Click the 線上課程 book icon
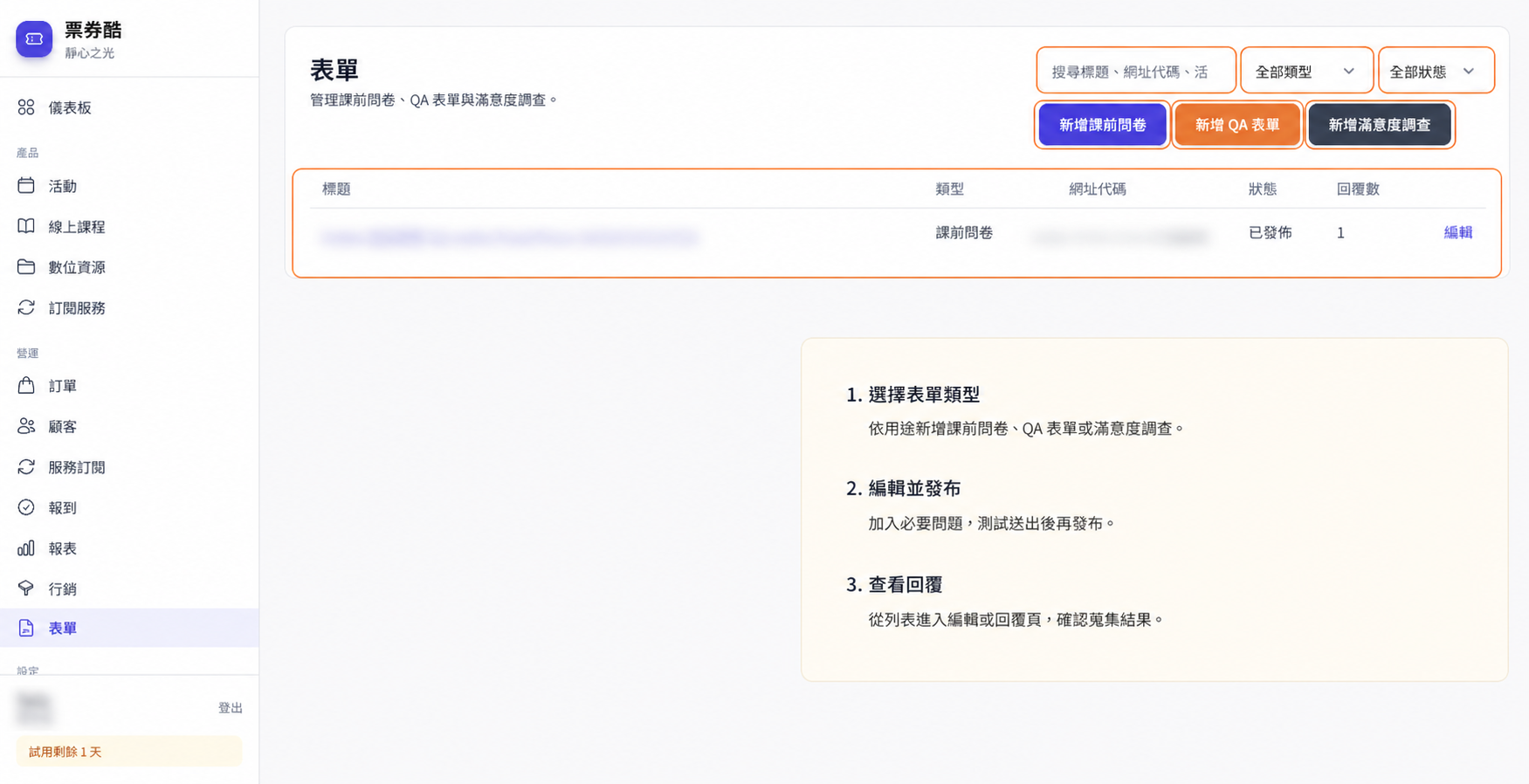The height and width of the screenshot is (784, 1529). click(26, 226)
